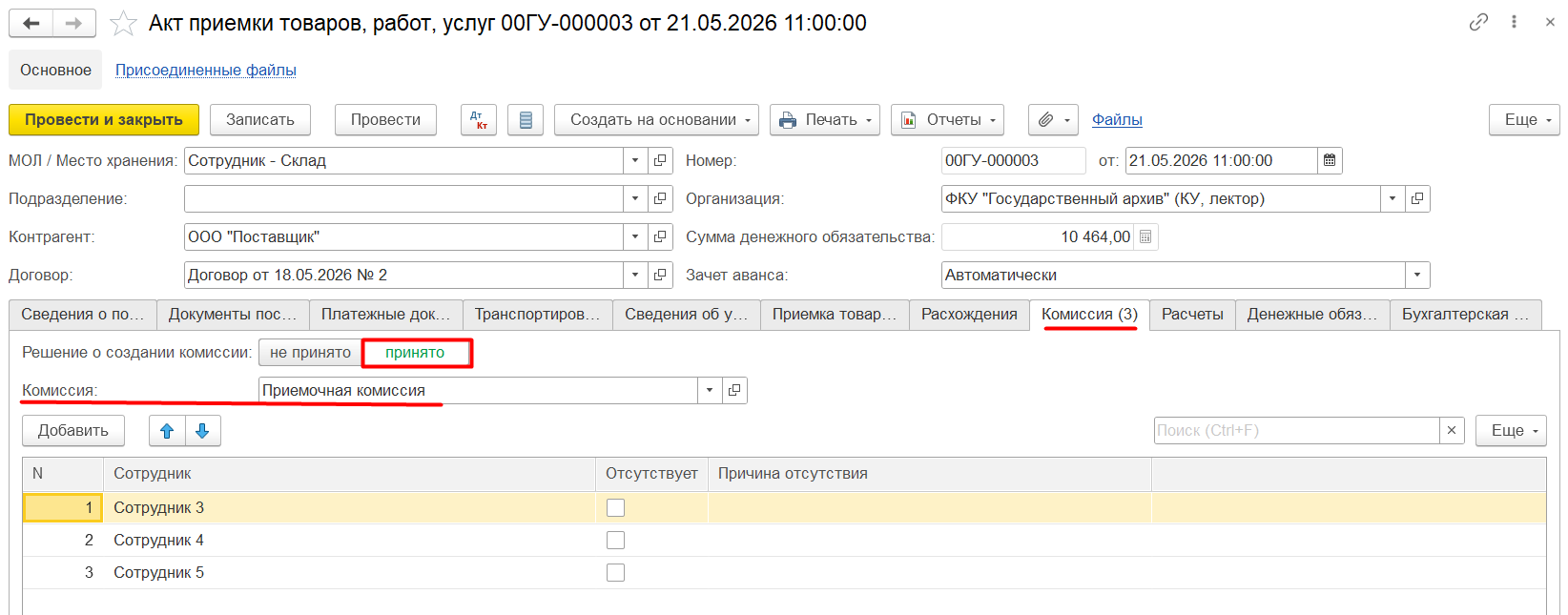
Task: Click the Провести и закрыть button
Action: (x=104, y=120)
